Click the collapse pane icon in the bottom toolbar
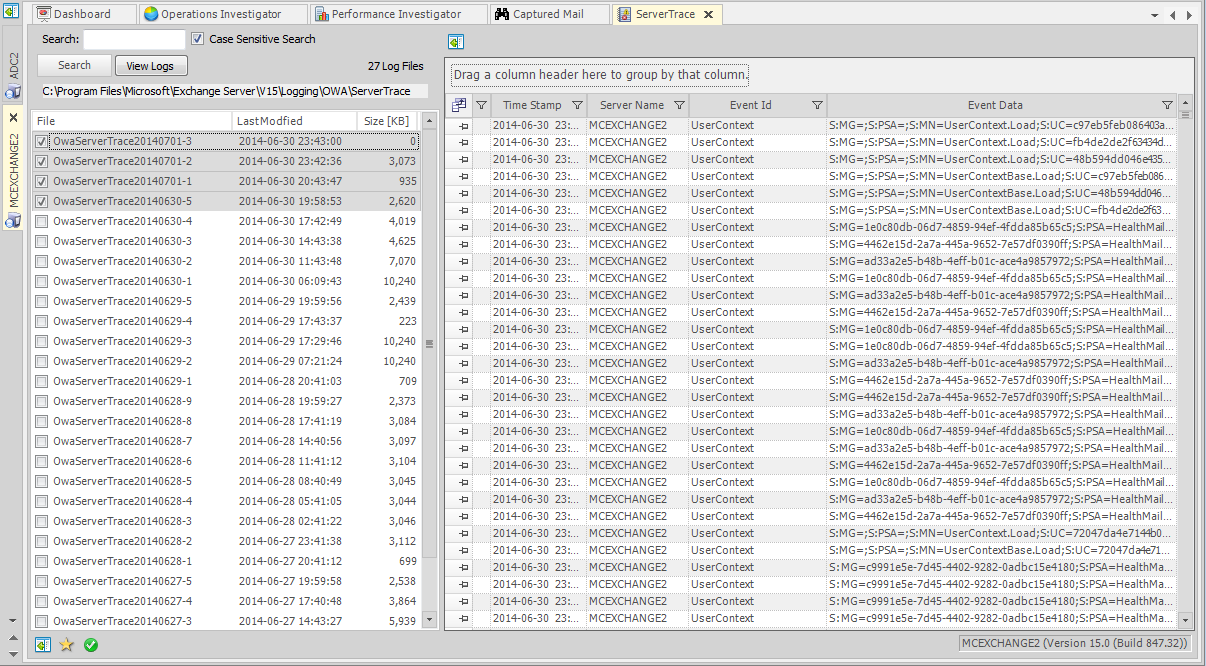1206x666 pixels. point(43,645)
